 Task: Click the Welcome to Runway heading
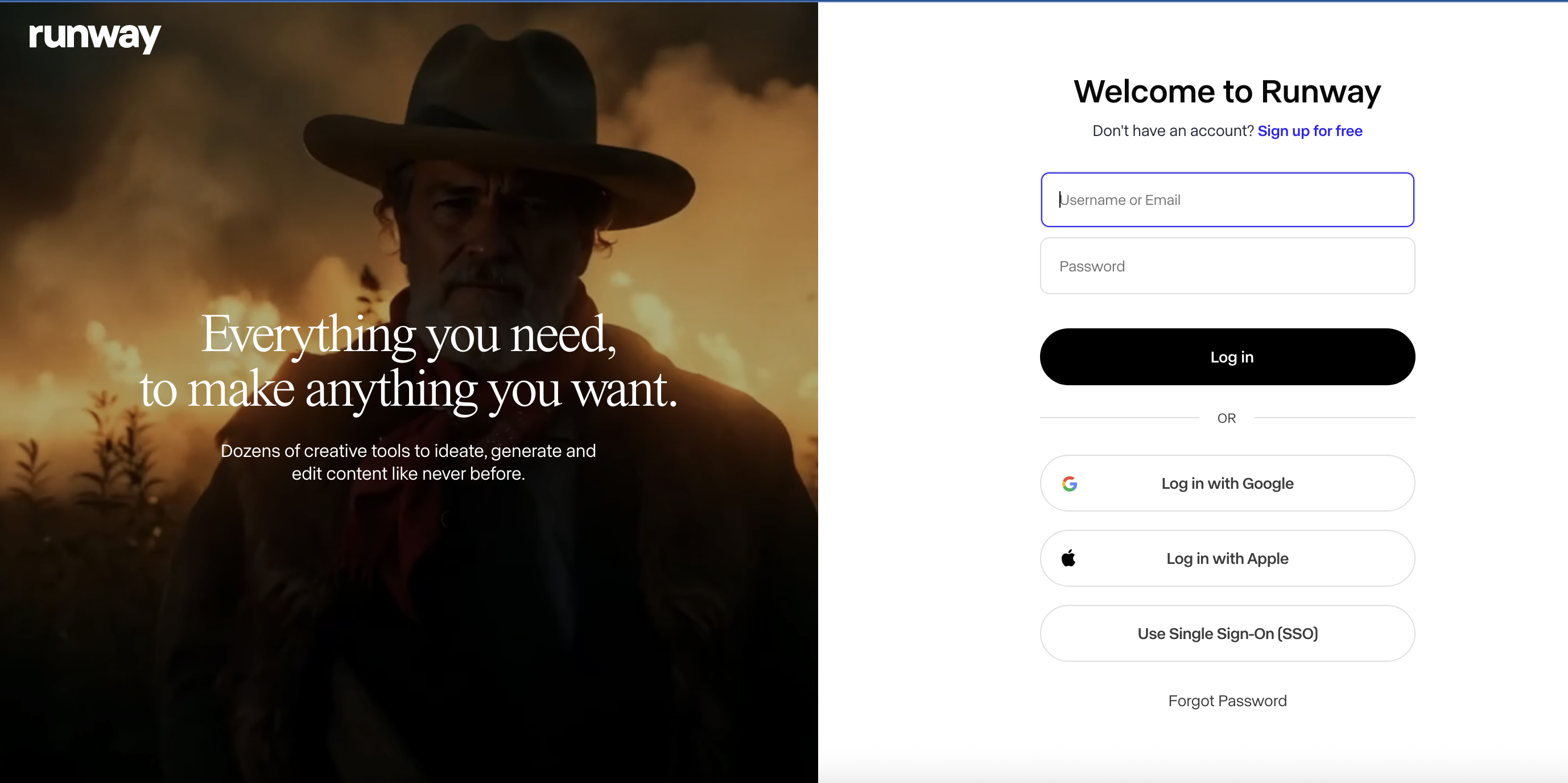[x=1227, y=91]
